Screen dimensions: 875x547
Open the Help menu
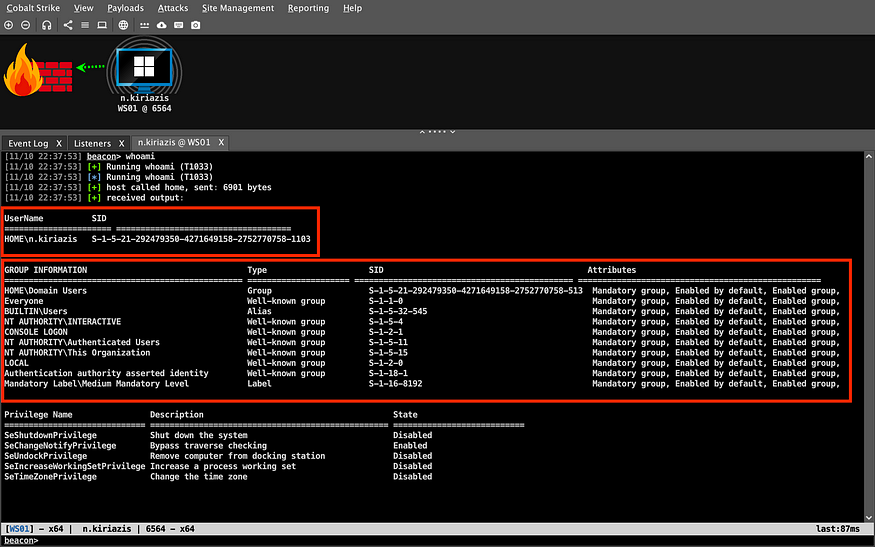click(x=352, y=8)
